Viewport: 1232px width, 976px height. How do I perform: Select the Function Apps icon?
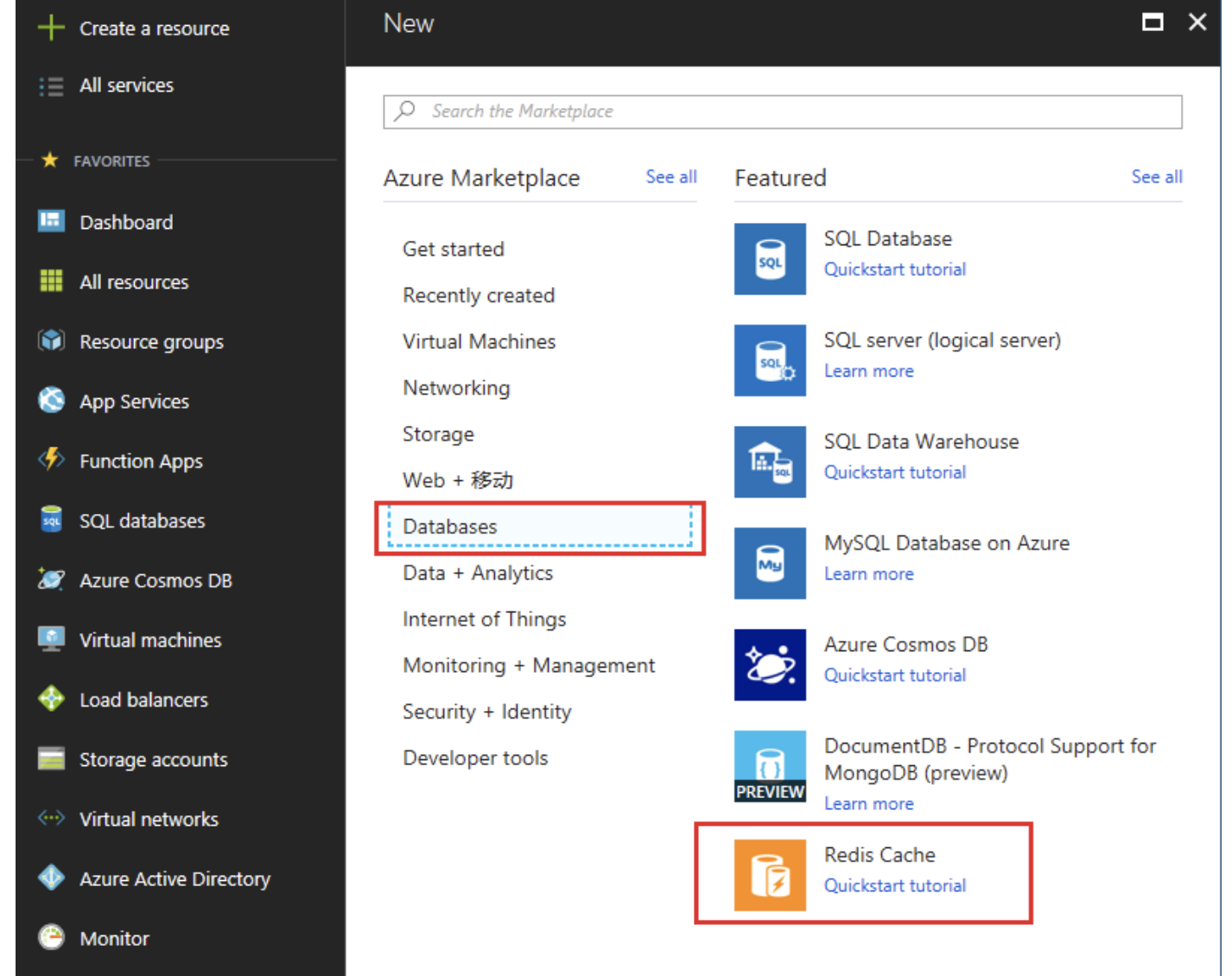[x=51, y=460]
